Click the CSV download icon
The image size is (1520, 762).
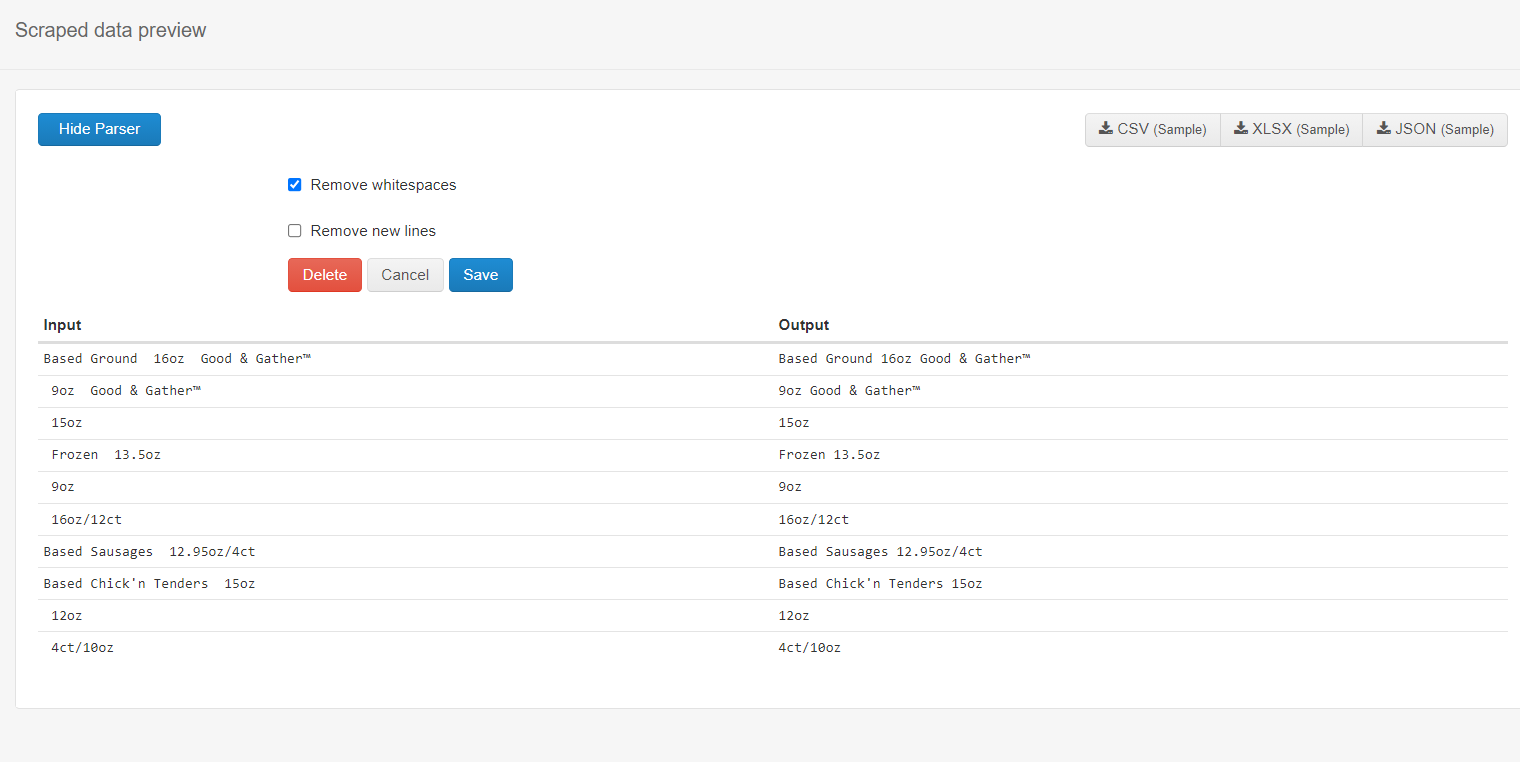point(1105,128)
